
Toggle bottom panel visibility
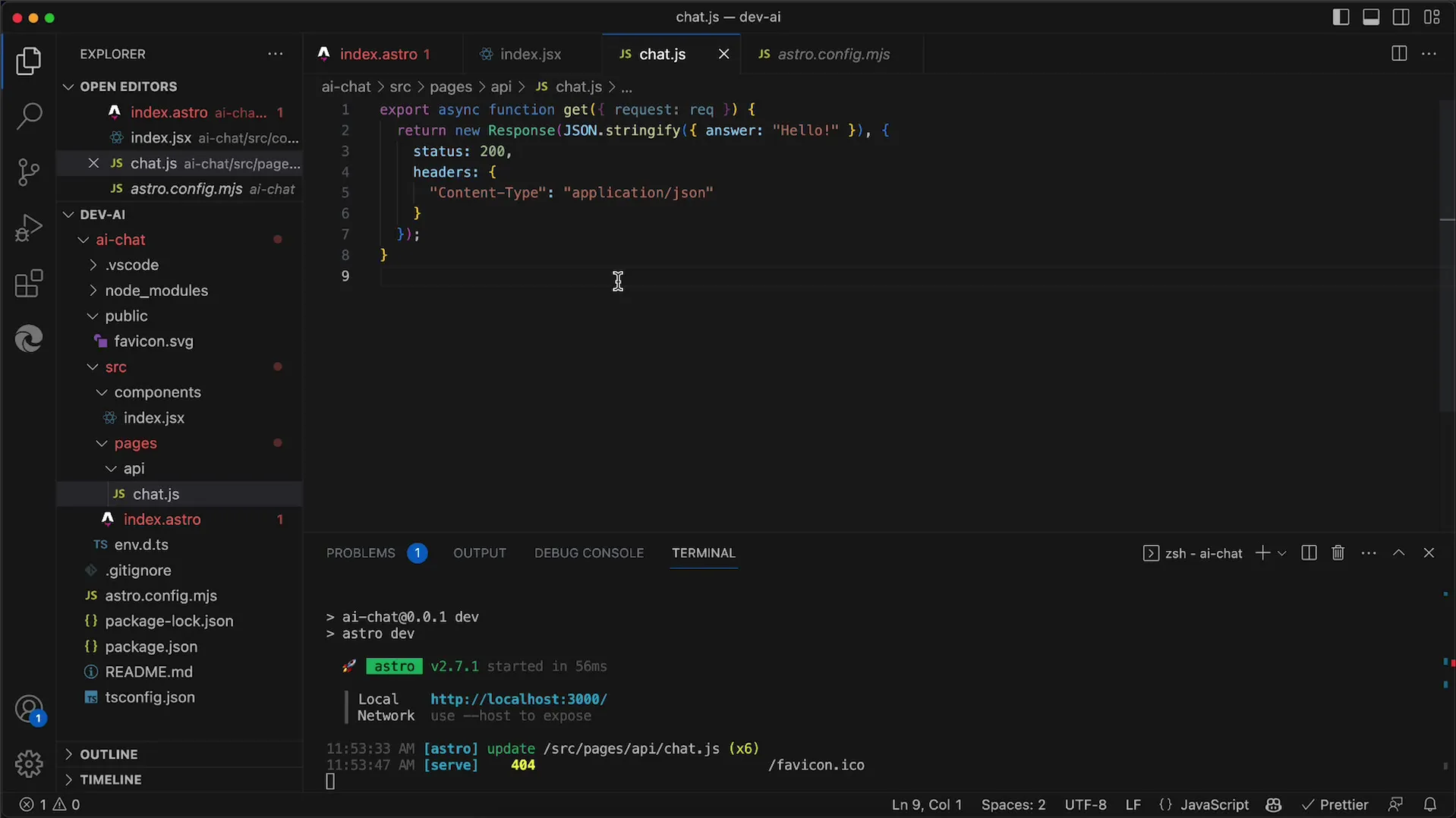(x=1371, y=17)
